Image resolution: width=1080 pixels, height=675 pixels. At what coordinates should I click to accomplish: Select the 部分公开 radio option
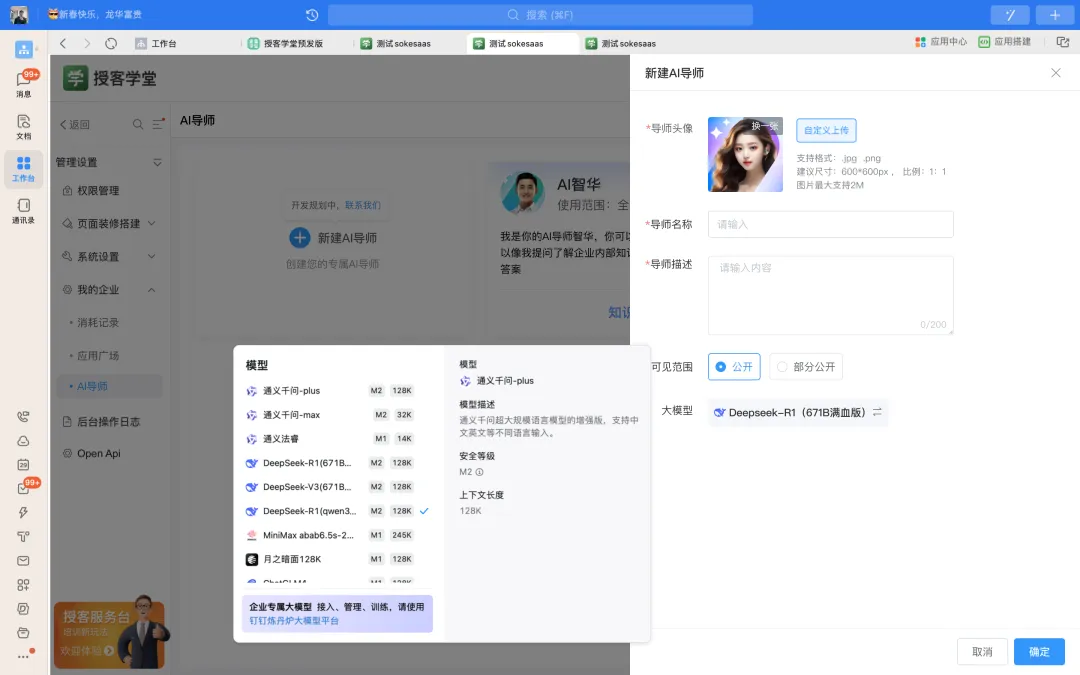[x=805, y=367]
